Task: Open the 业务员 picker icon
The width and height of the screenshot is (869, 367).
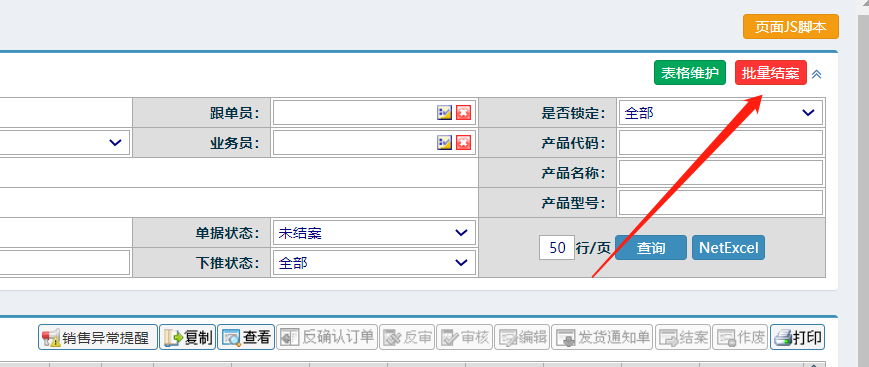Action: pyautogui.click(x=444, y=143)
